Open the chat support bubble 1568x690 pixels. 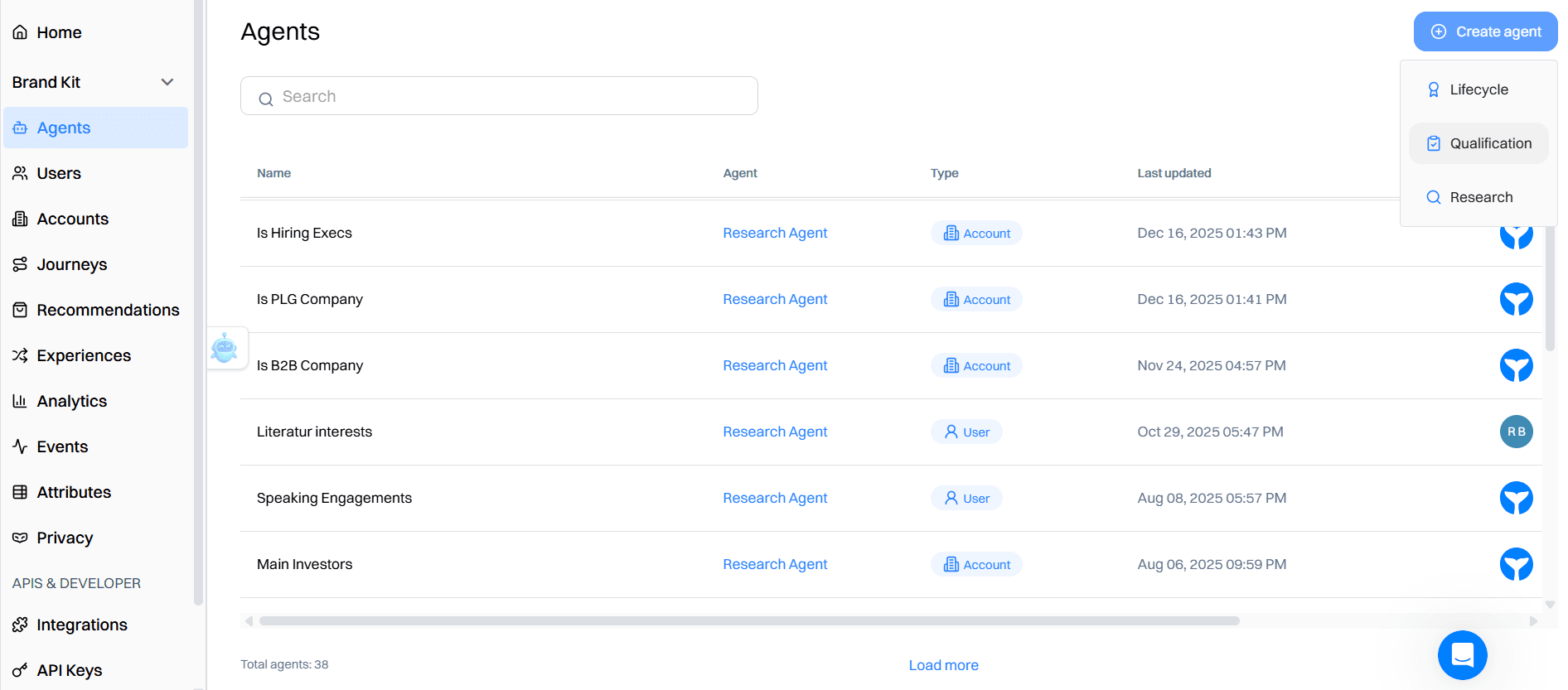coord(1463,655)
